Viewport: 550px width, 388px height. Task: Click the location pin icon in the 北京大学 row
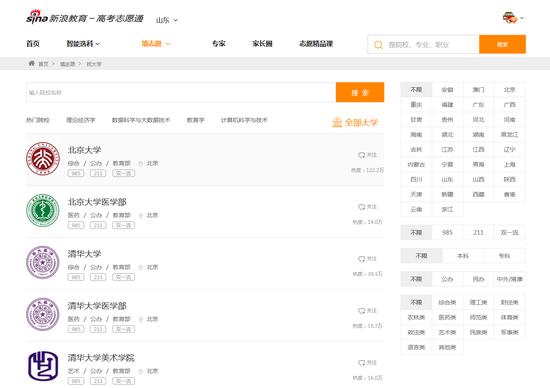(x=141, y=163)
